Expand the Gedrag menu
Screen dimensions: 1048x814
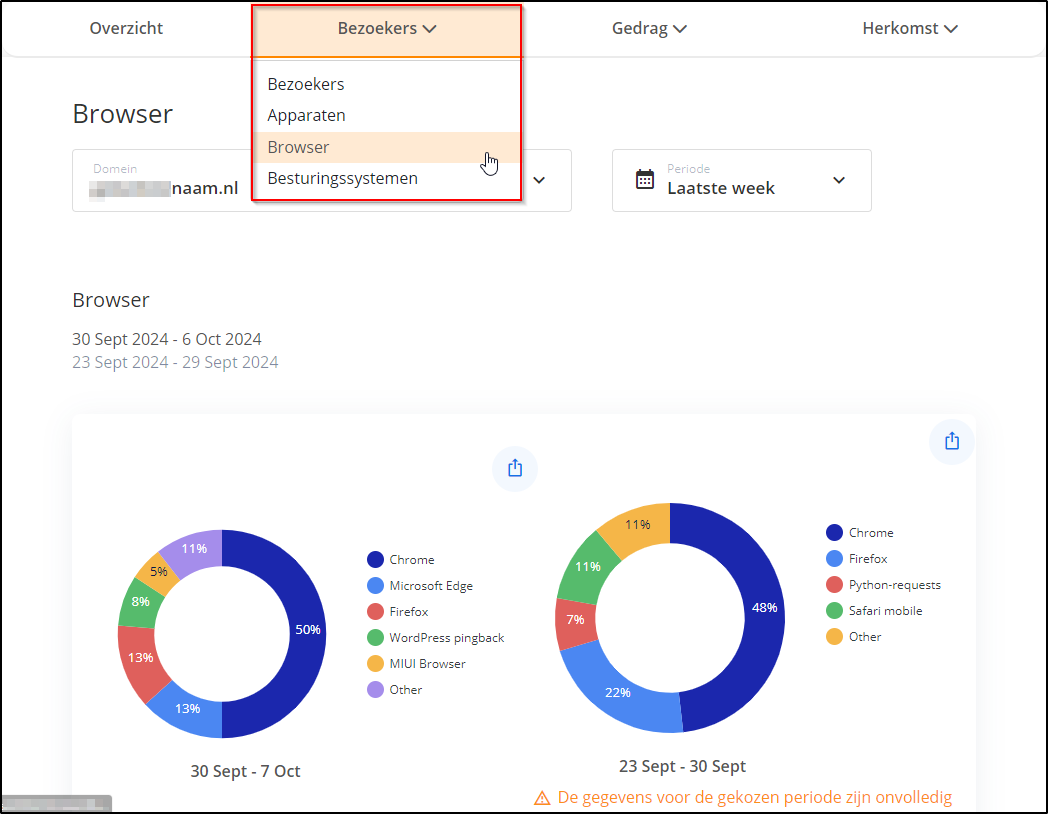point(649,29)
